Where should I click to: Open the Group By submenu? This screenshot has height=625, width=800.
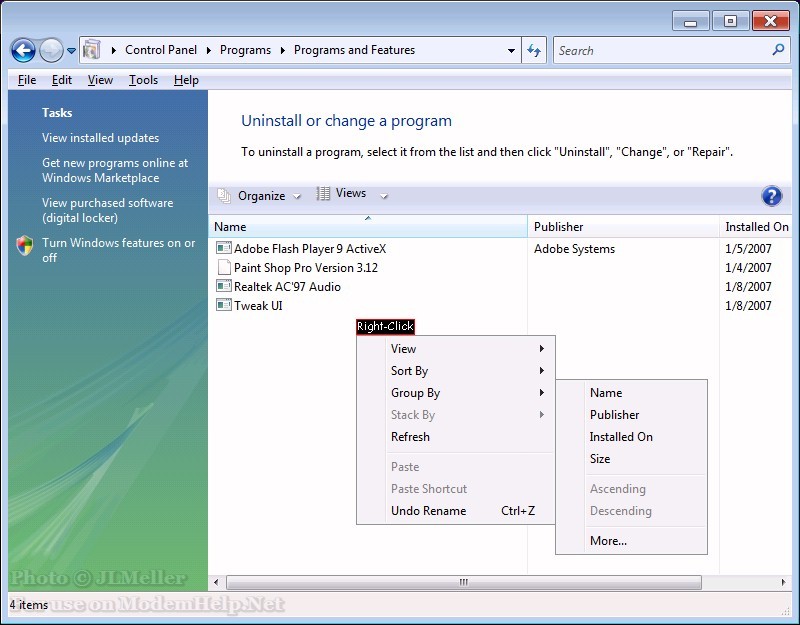456,392
